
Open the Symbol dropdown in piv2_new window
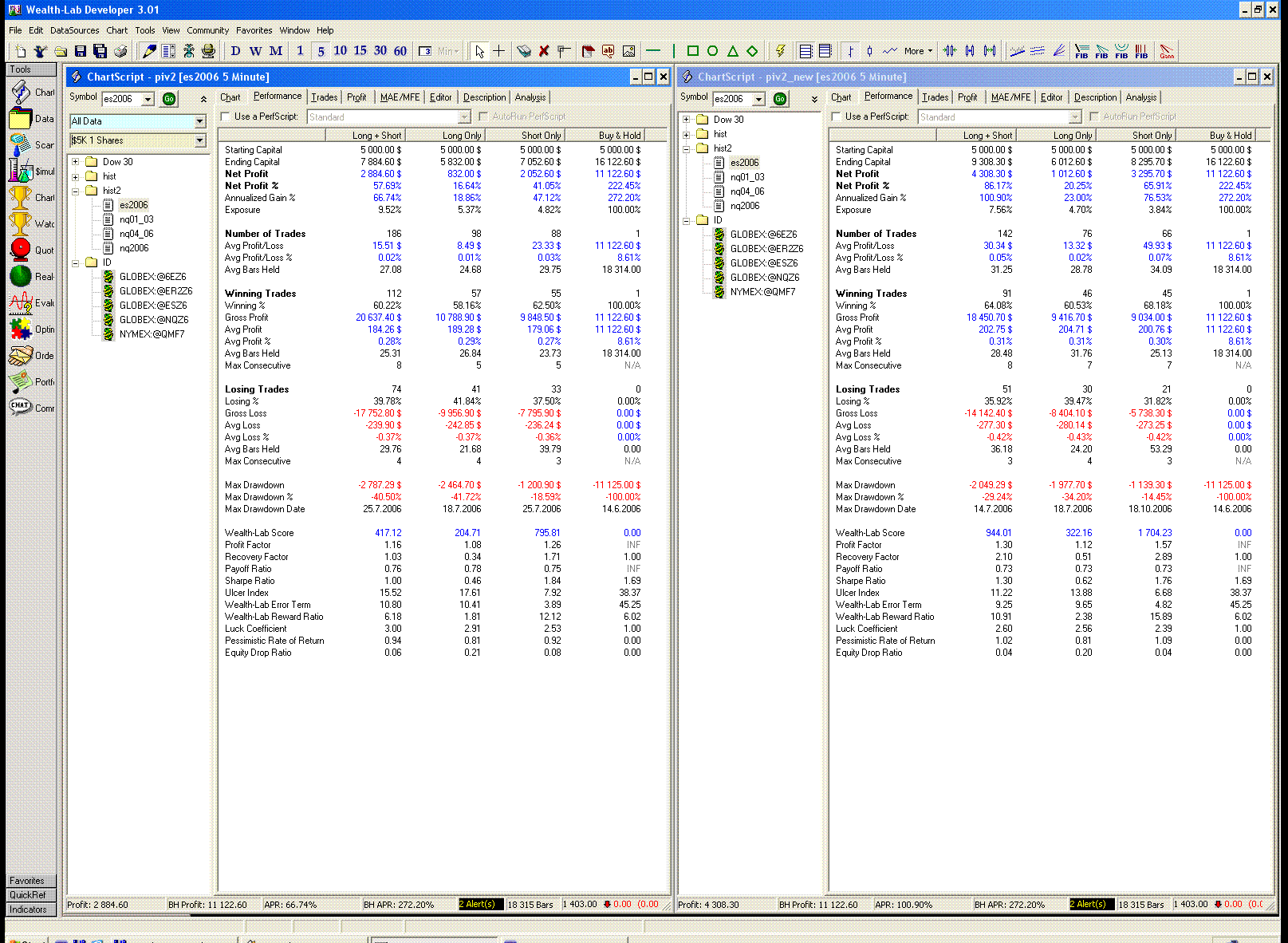pos(759,99)
